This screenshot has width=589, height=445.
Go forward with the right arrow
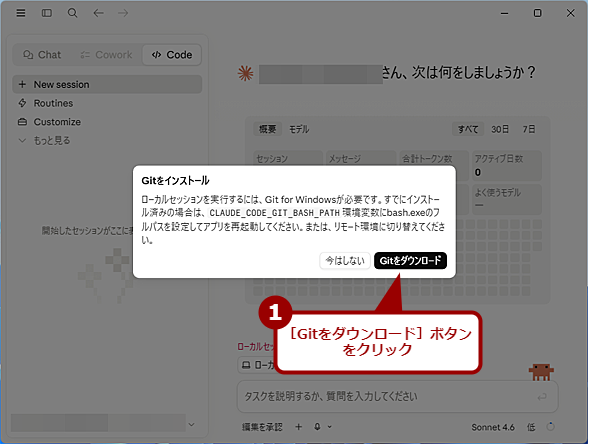point(123,13)
